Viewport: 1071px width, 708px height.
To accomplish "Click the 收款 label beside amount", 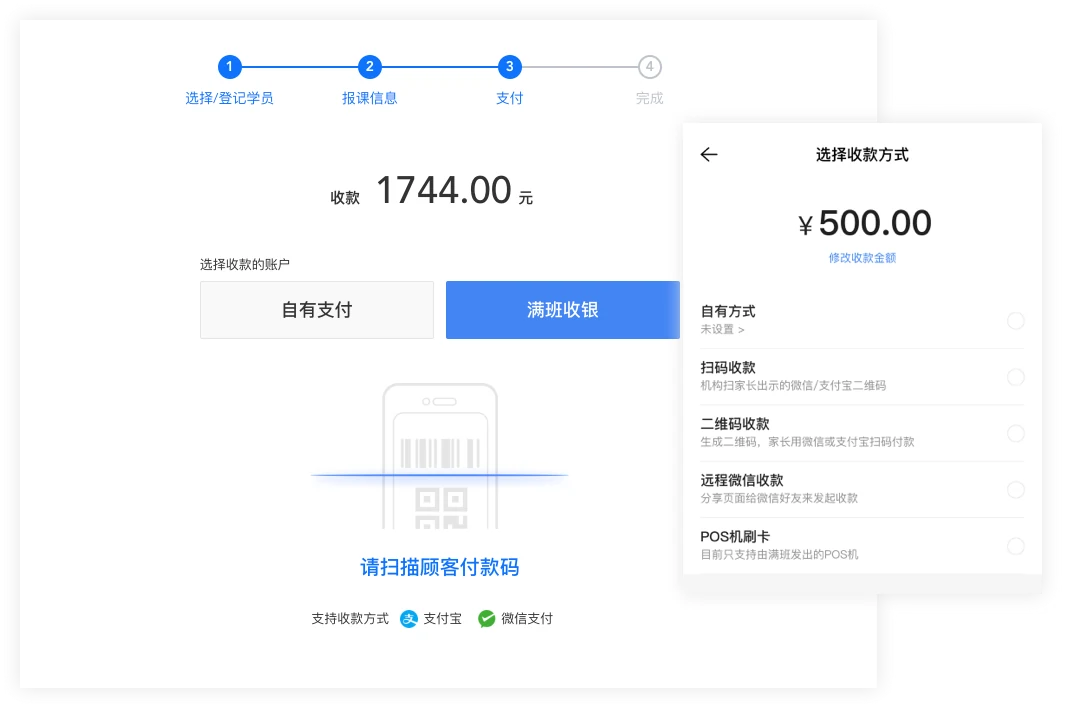I will click(x=345, y=198).
